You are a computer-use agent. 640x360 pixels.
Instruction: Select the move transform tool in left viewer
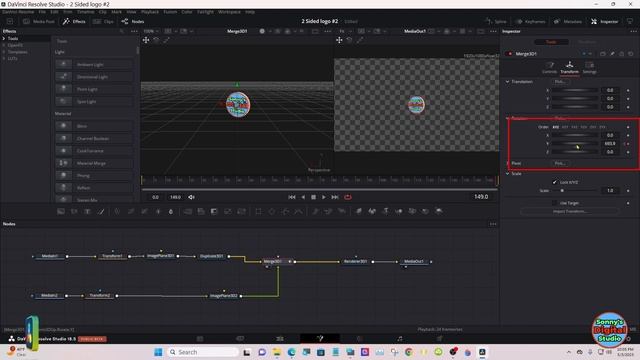(x=146, y=40)
